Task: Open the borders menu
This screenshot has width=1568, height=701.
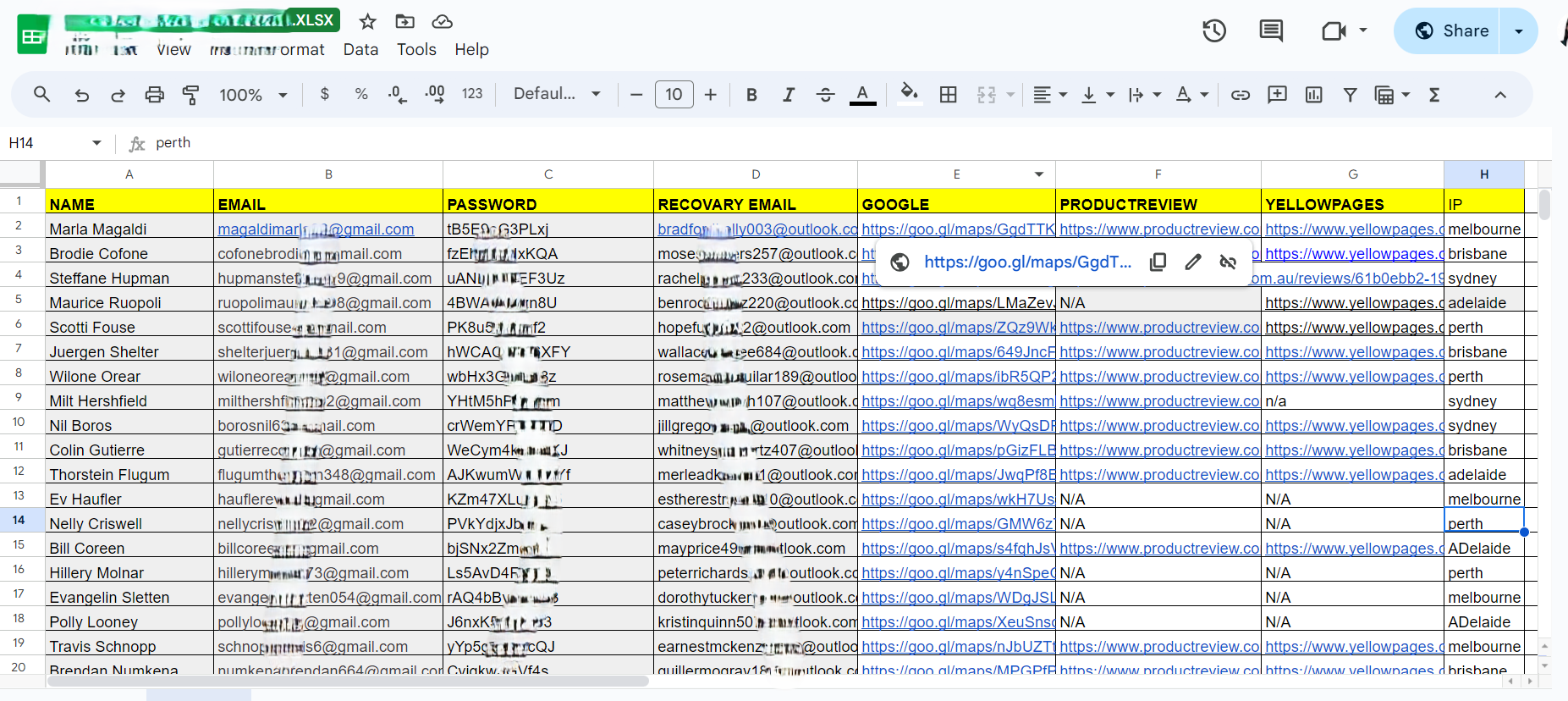Action: 949,95
